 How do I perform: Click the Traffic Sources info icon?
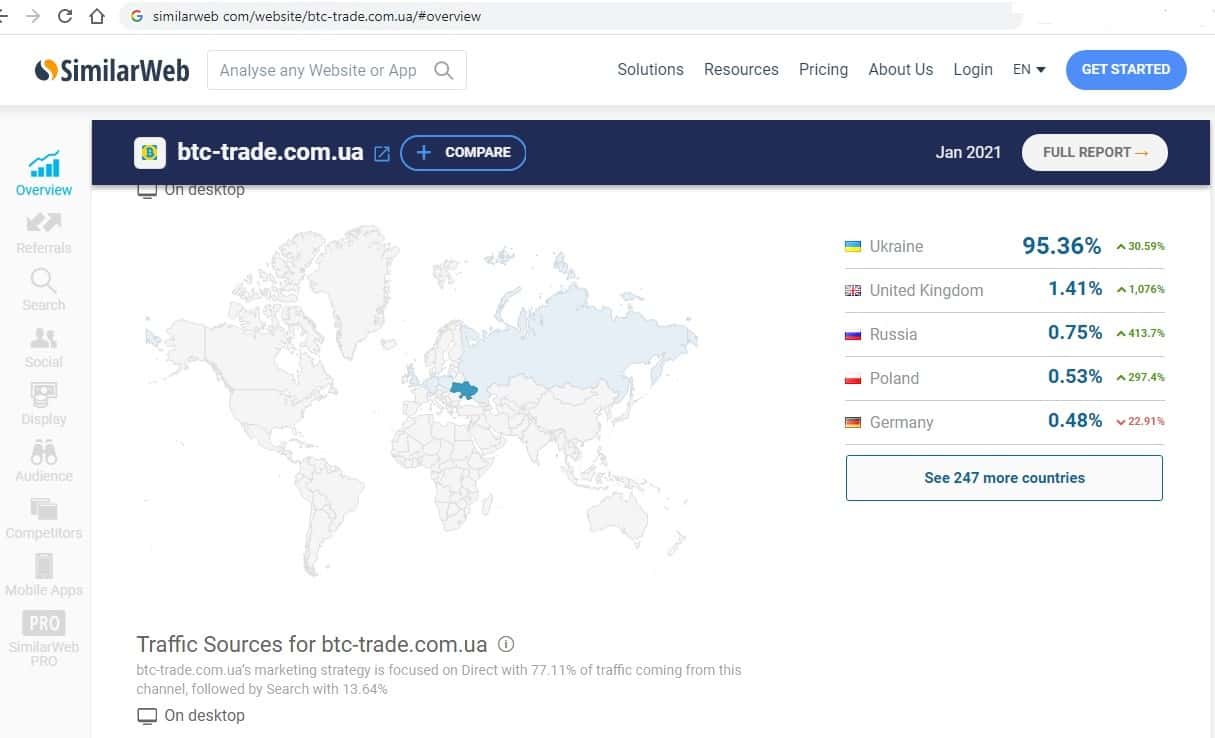(506, 644)
